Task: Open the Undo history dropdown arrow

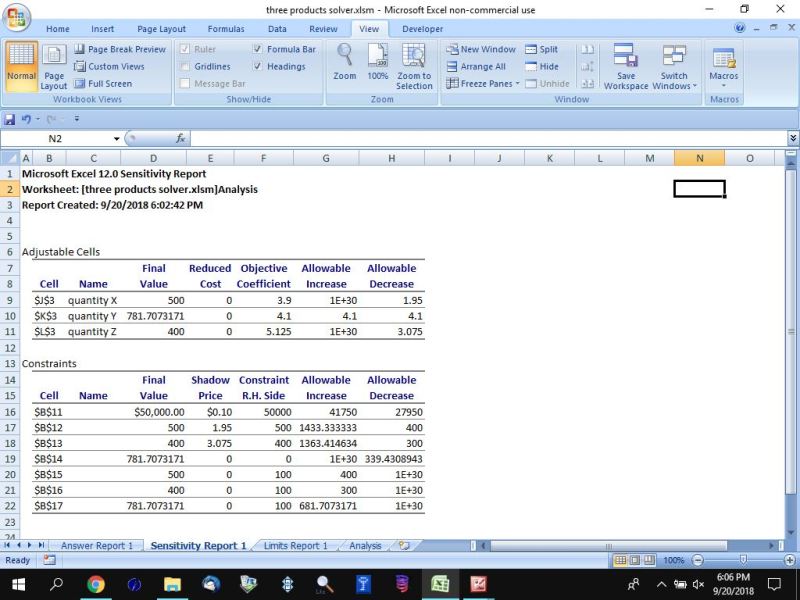Action: pos(37,119)
